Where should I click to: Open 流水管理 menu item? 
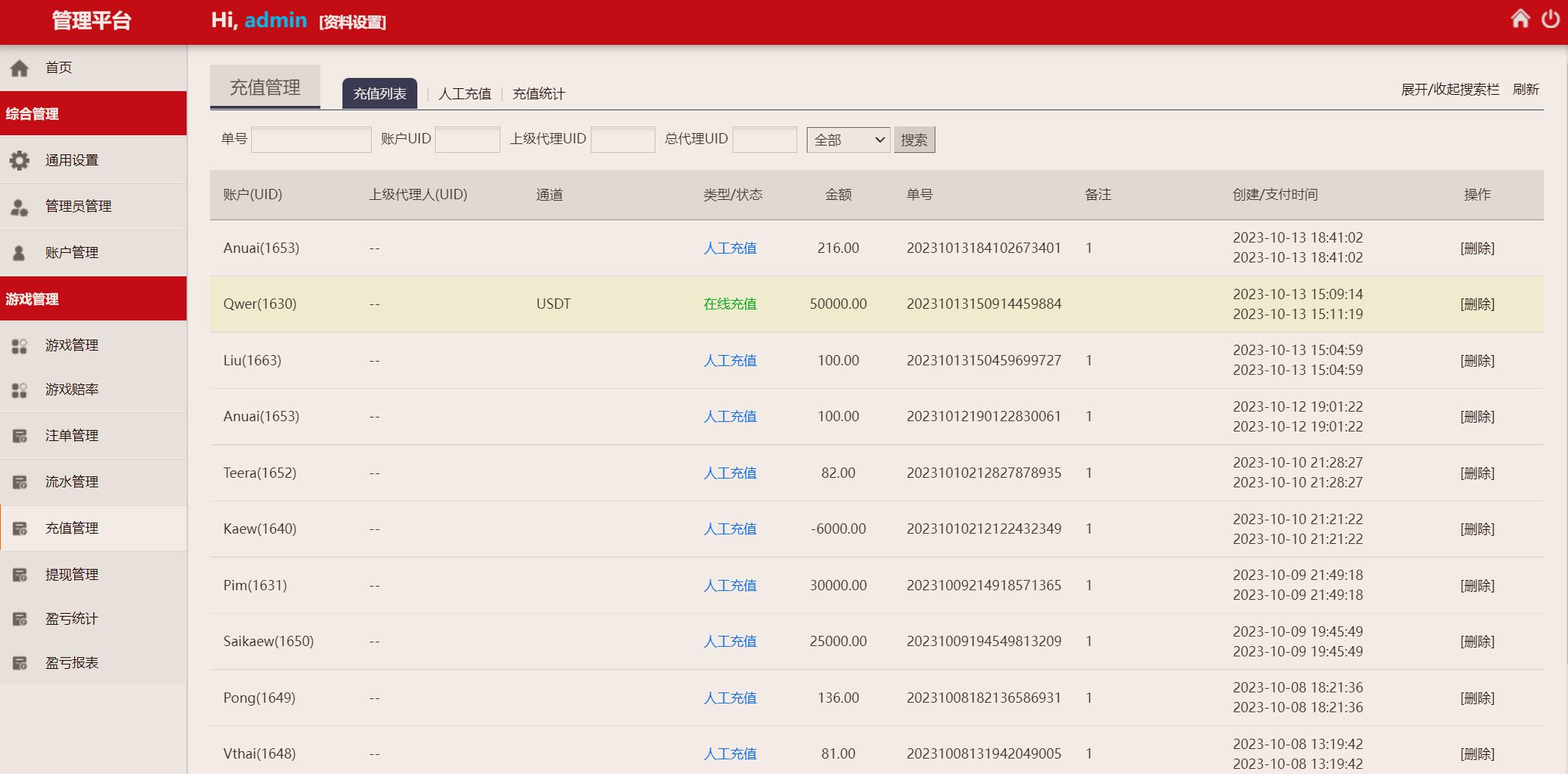click(93, 482)
